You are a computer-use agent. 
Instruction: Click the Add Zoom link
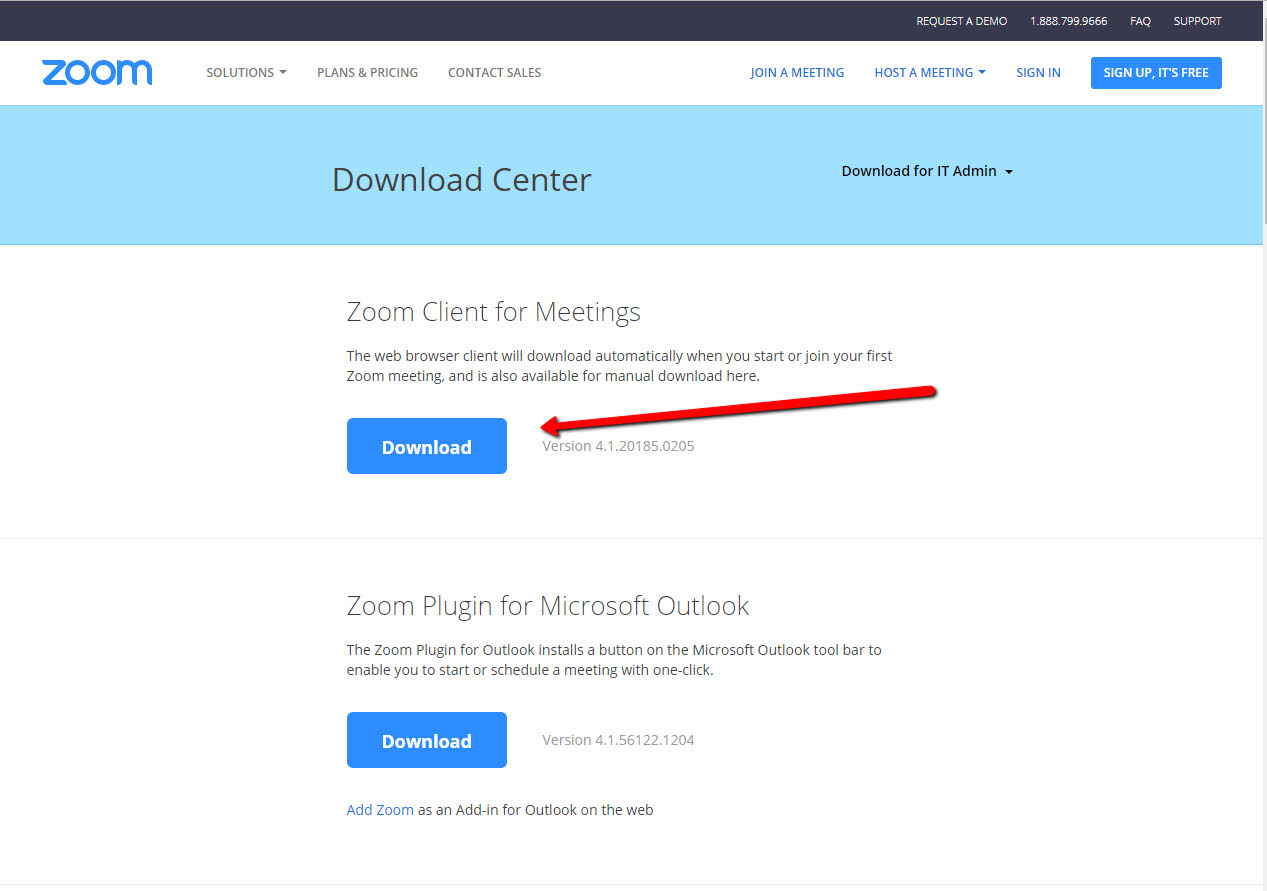tap(380, 809)
